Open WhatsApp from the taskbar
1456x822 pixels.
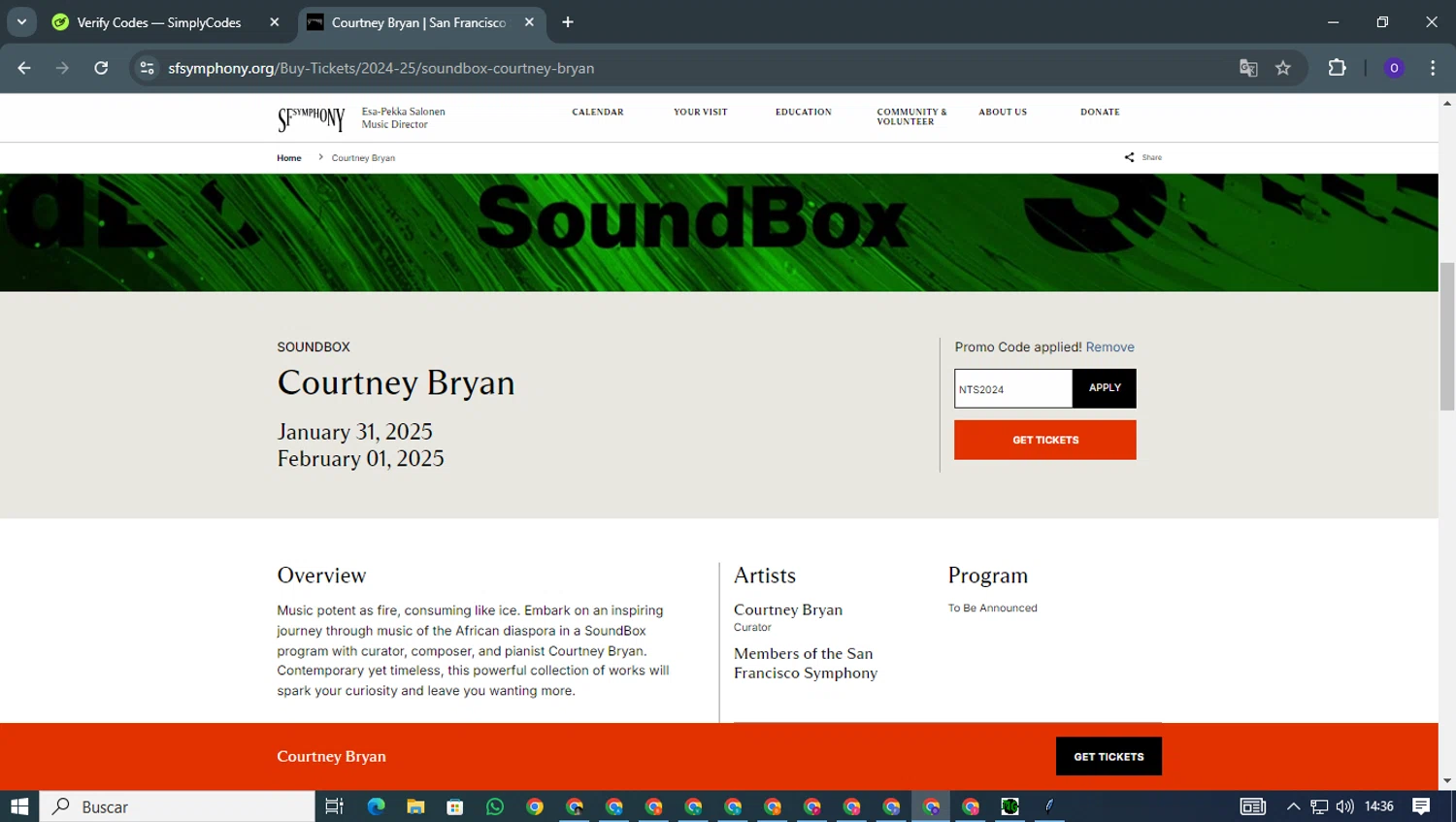(495, 806)
